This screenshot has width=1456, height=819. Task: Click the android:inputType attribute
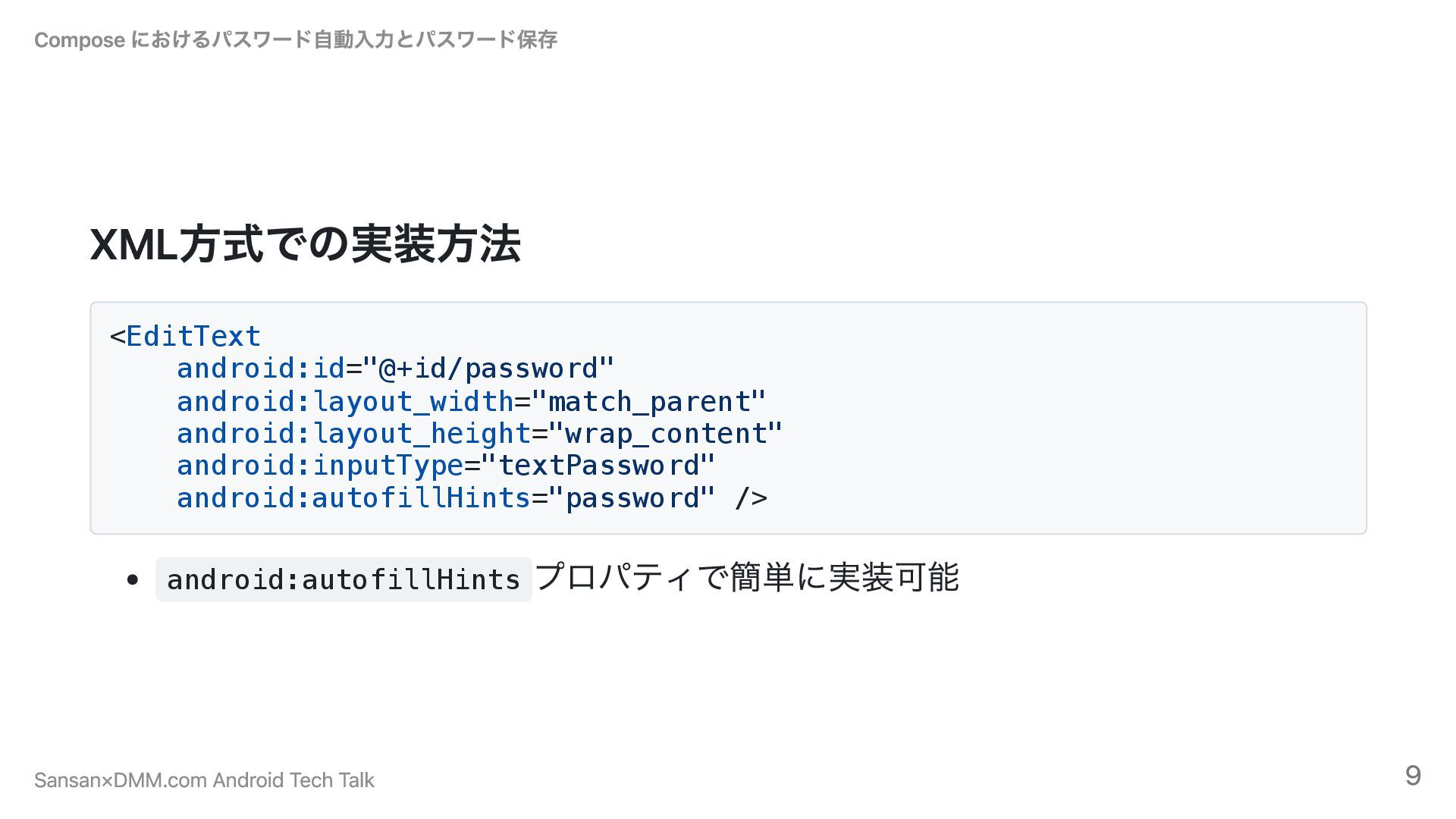(x=319, y=466)
